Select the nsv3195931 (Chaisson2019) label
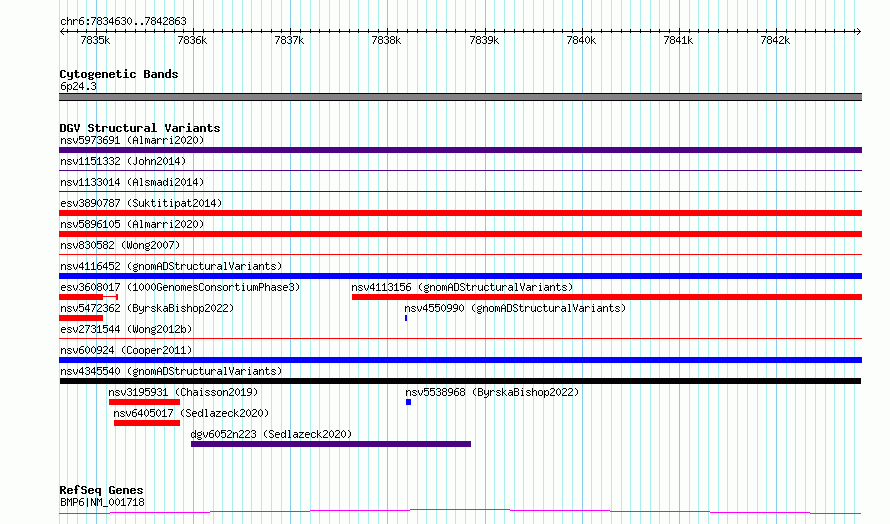Image resolution: width=890 pixels, height=524 pixels. point(183,392)
